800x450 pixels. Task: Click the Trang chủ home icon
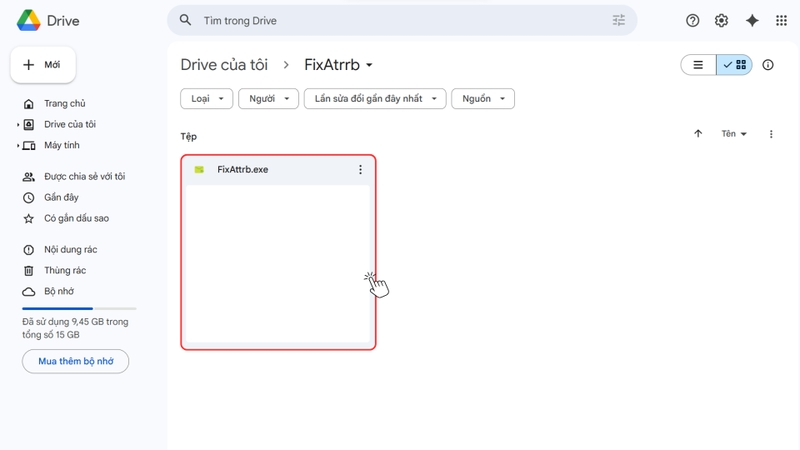point(29,104)
